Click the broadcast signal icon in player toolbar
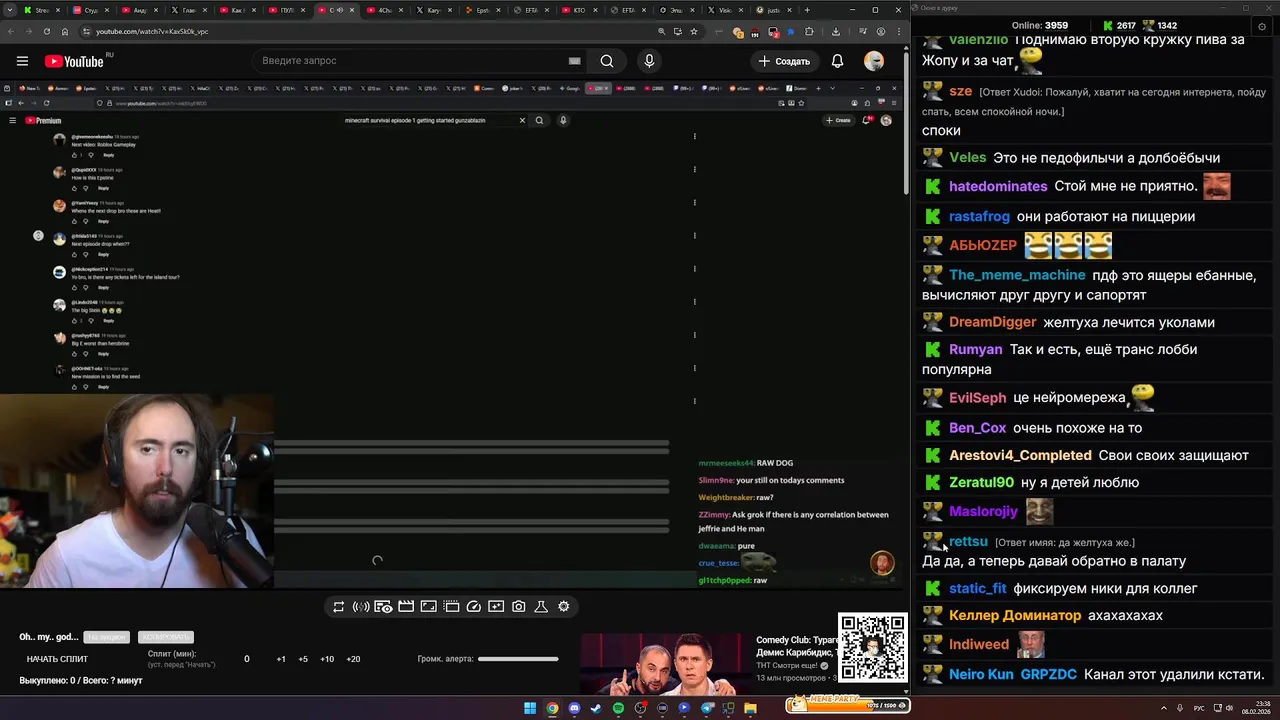The height and width of the screenshot is (720, 1280). tap(361, 606)
